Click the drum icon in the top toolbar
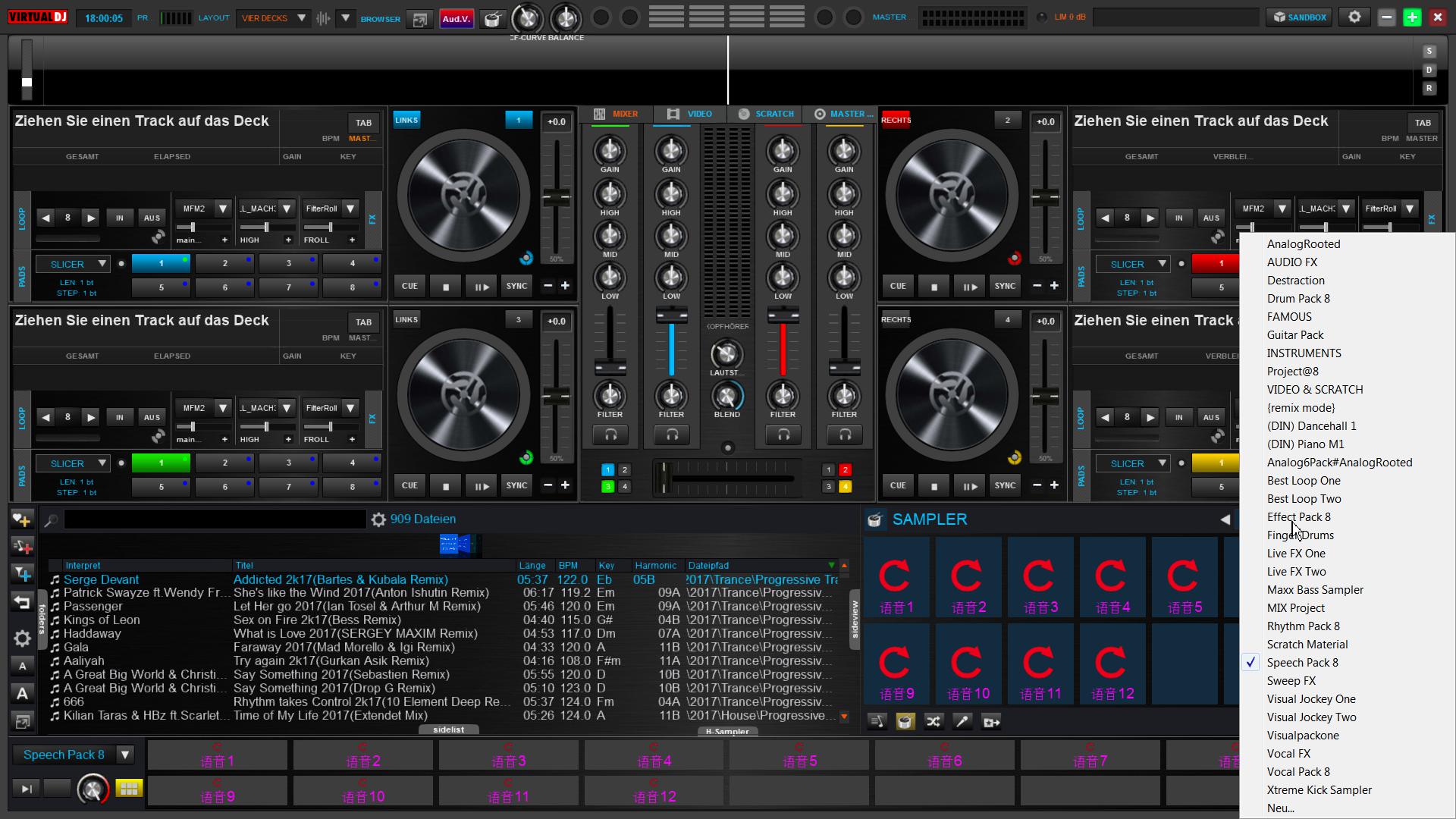This screenshot has width=1456, height=819. (x=493, y=18)
